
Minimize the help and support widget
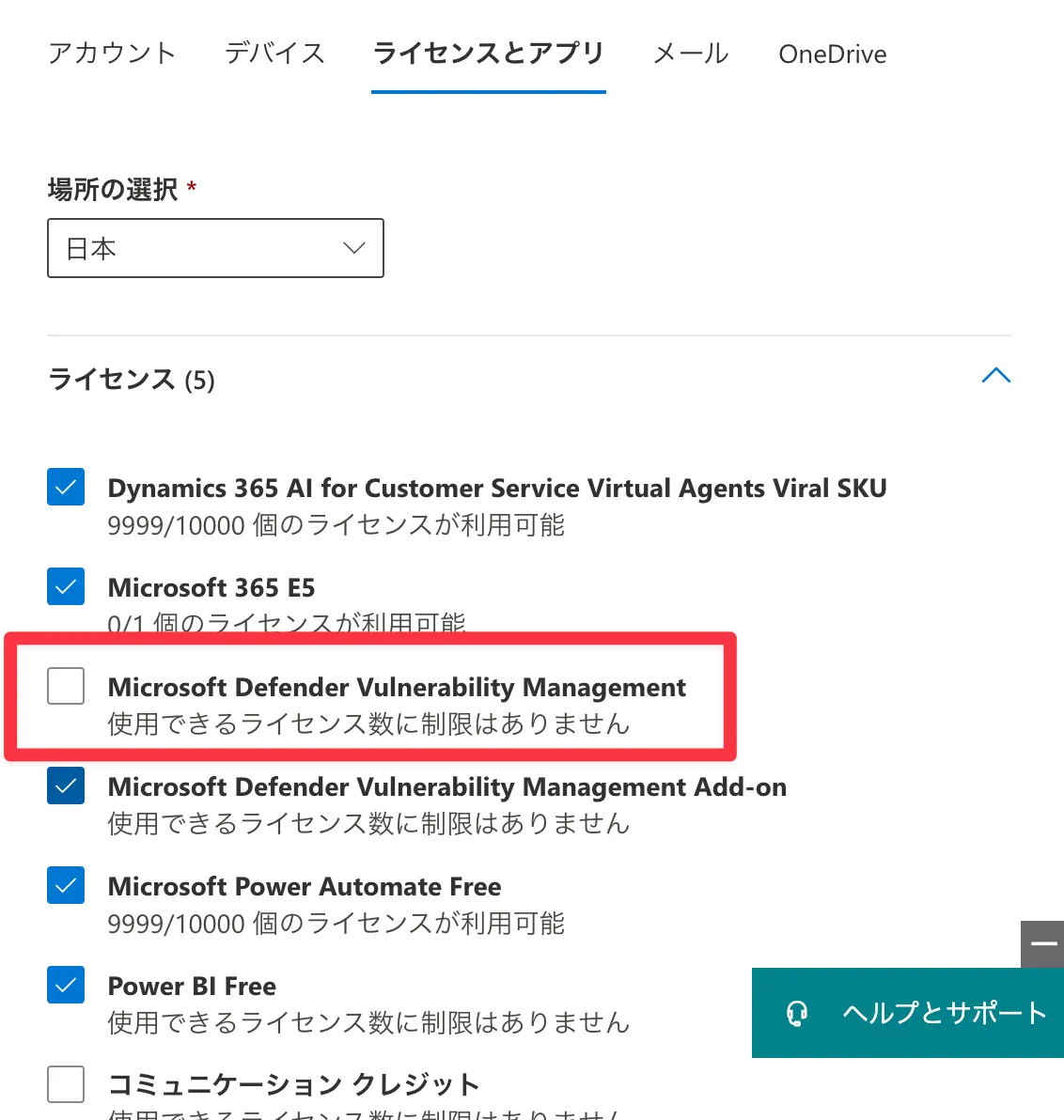click(x=1042, y=943)
